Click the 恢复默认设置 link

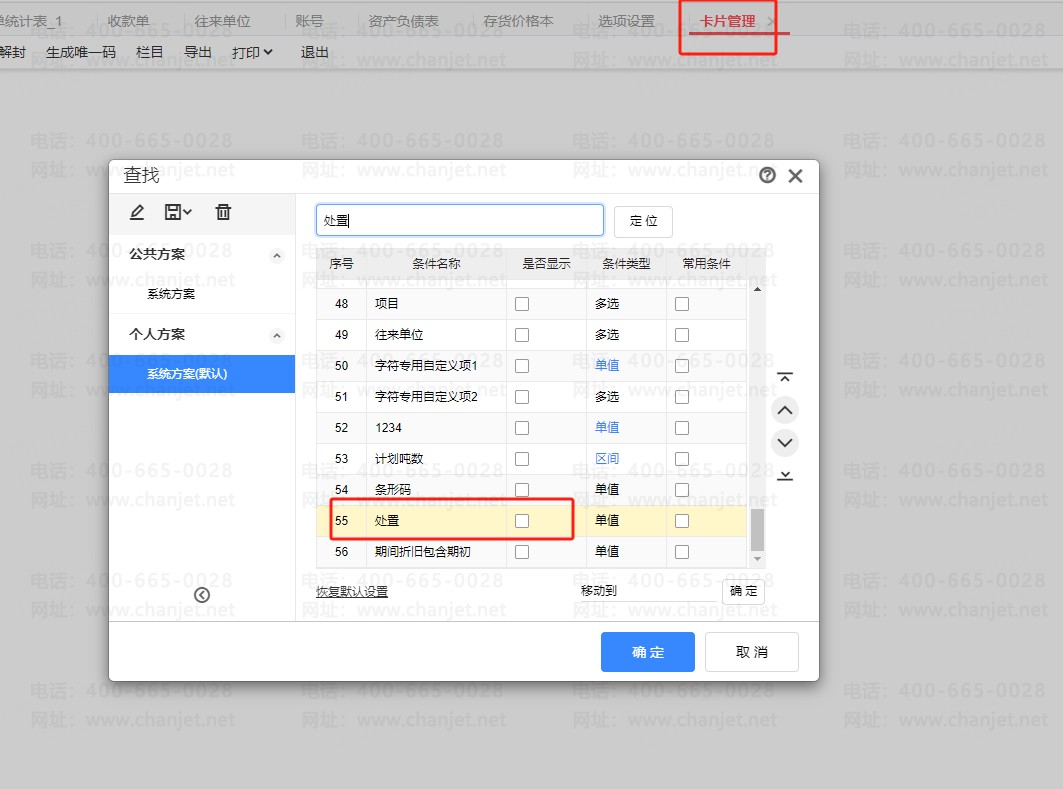[352, 591]
